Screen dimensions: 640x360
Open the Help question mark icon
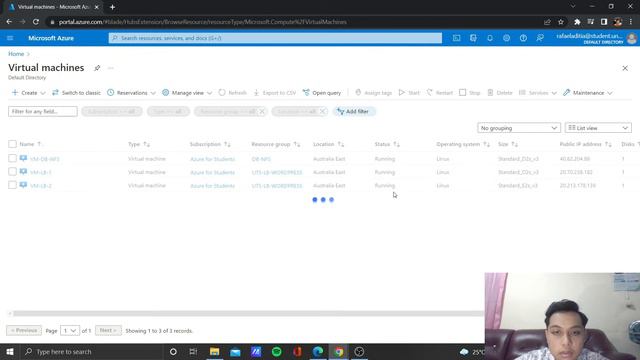click(523, 38)
